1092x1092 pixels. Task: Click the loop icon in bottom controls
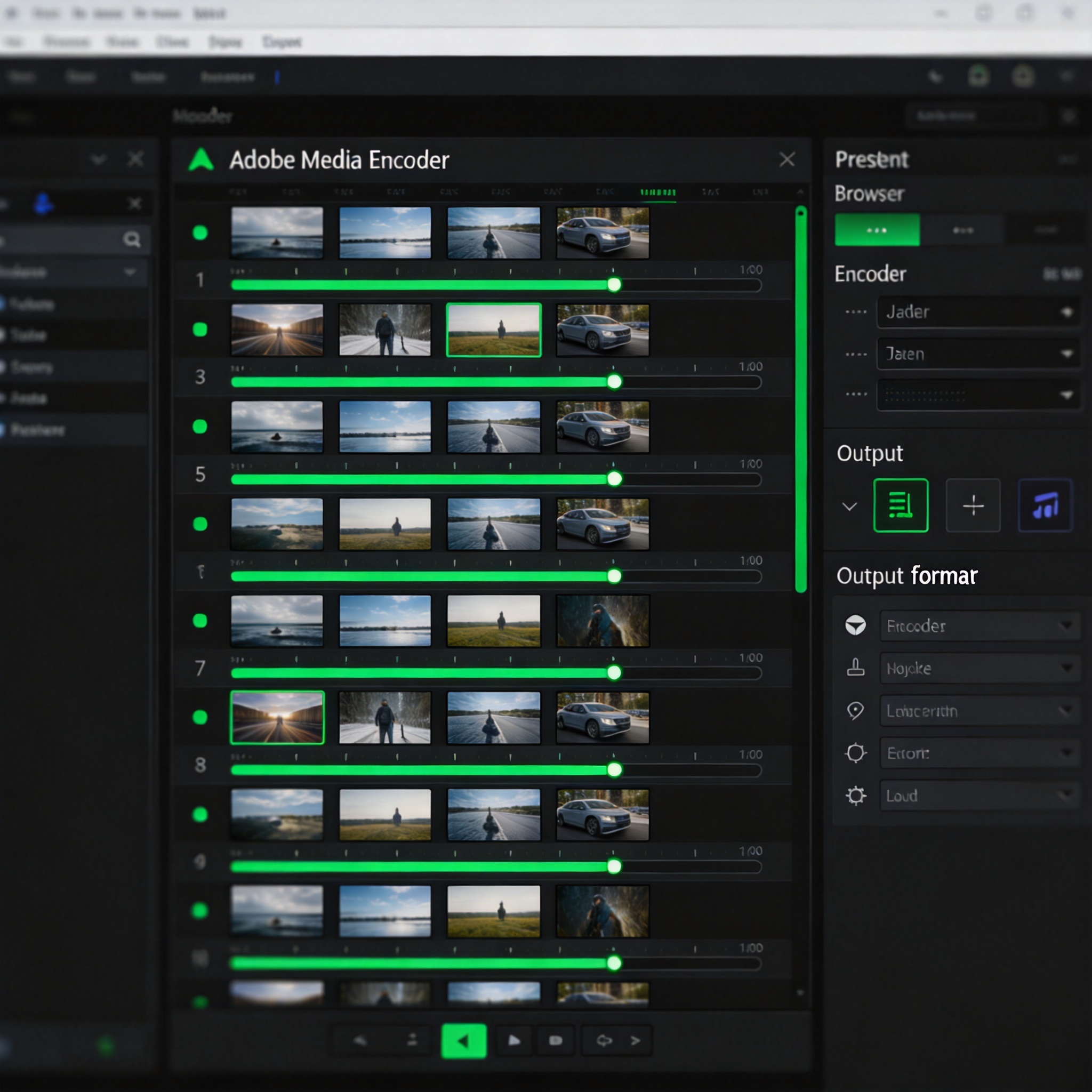[604, 1041]
